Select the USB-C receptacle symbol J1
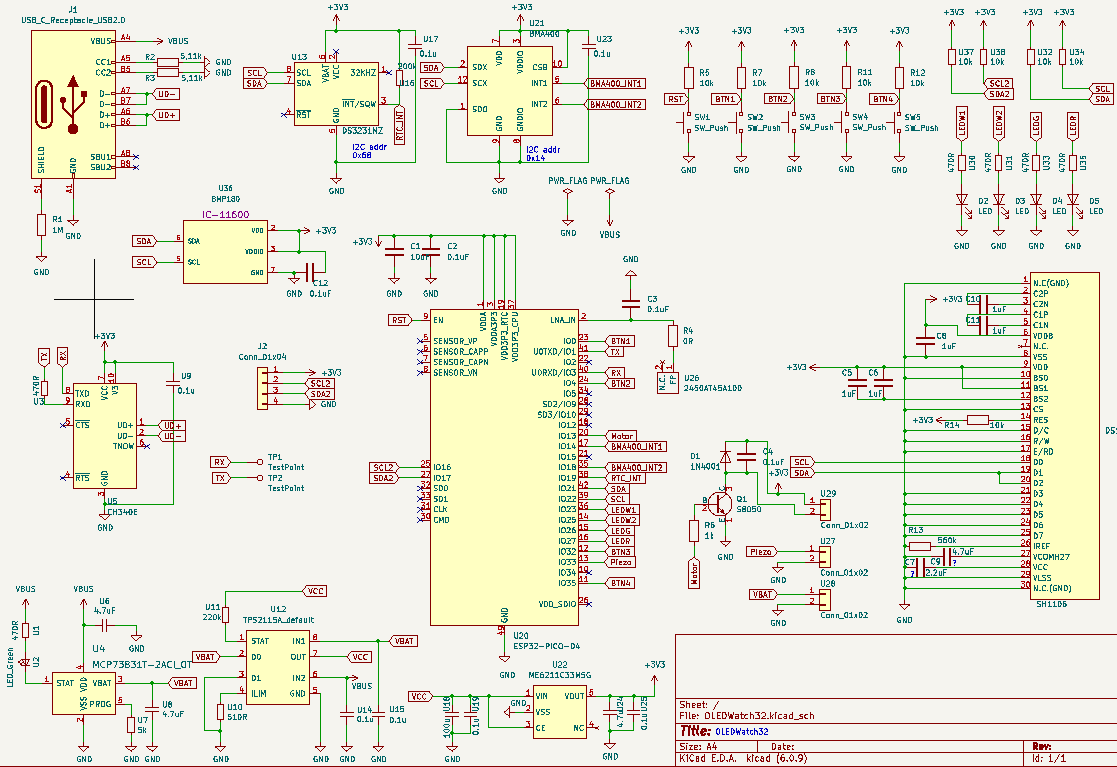The width and height of the screenshot is (1117, 767). click(73, 104)
